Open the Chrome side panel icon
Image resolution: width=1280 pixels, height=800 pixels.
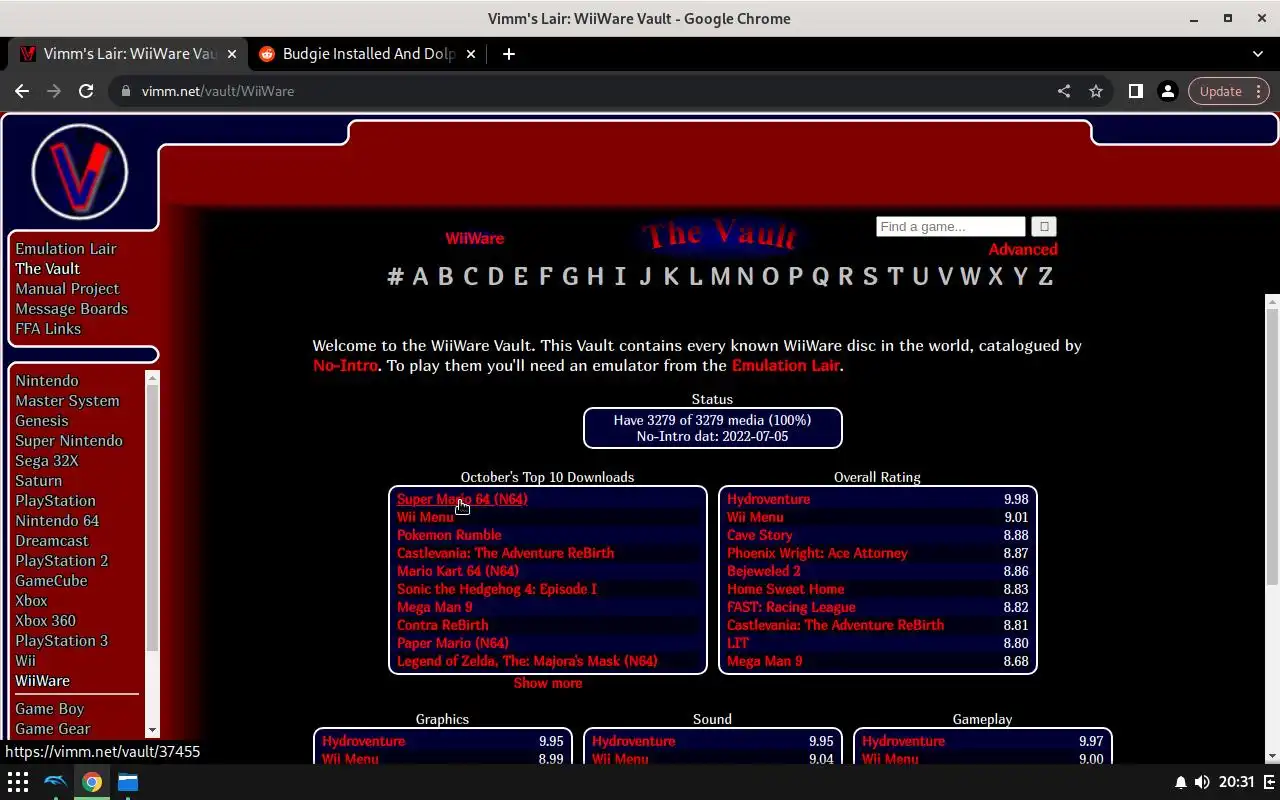tap(1135, 91)
